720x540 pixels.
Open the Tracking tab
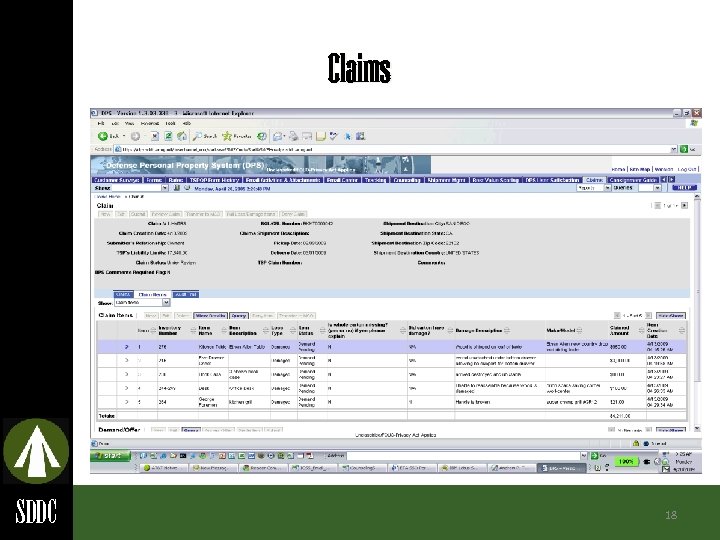click(375, 180)
